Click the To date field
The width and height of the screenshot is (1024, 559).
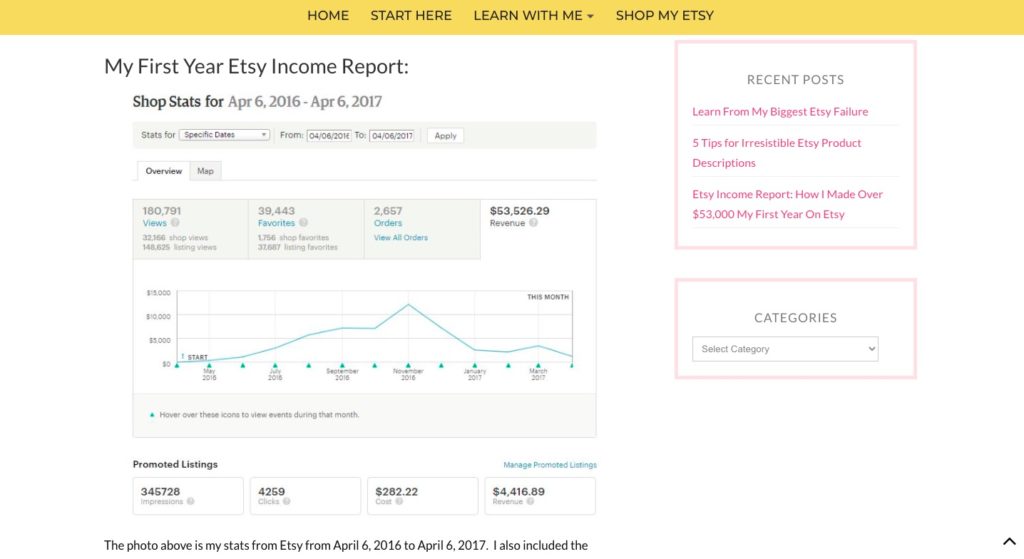coord(392,136)
